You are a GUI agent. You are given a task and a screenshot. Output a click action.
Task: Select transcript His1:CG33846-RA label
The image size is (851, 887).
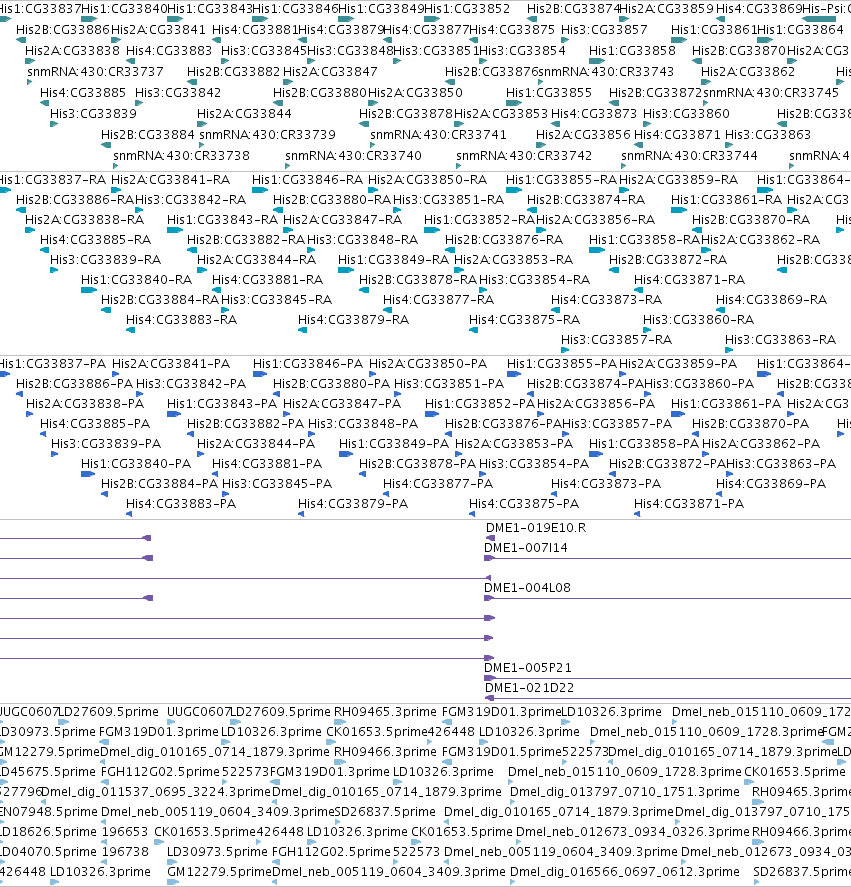307,180
